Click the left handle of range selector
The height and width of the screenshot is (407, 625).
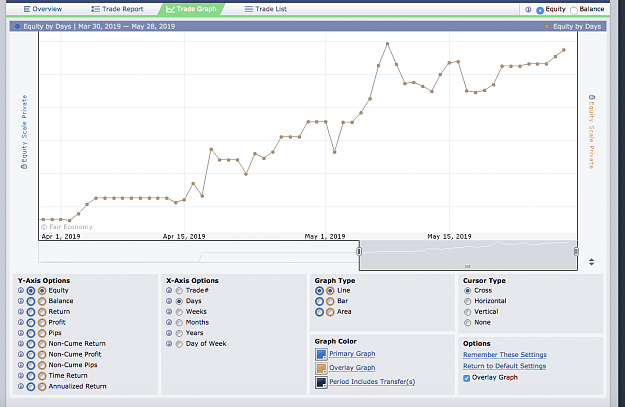359,251
